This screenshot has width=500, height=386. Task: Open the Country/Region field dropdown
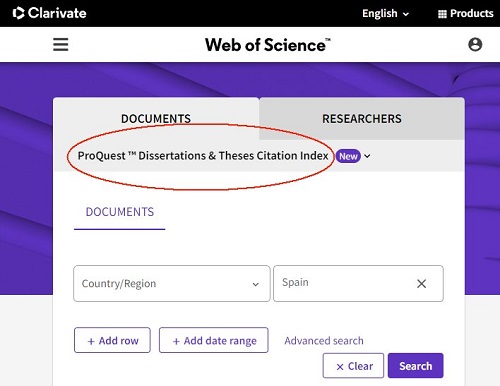pyautogui.click(x=172, y=284)
